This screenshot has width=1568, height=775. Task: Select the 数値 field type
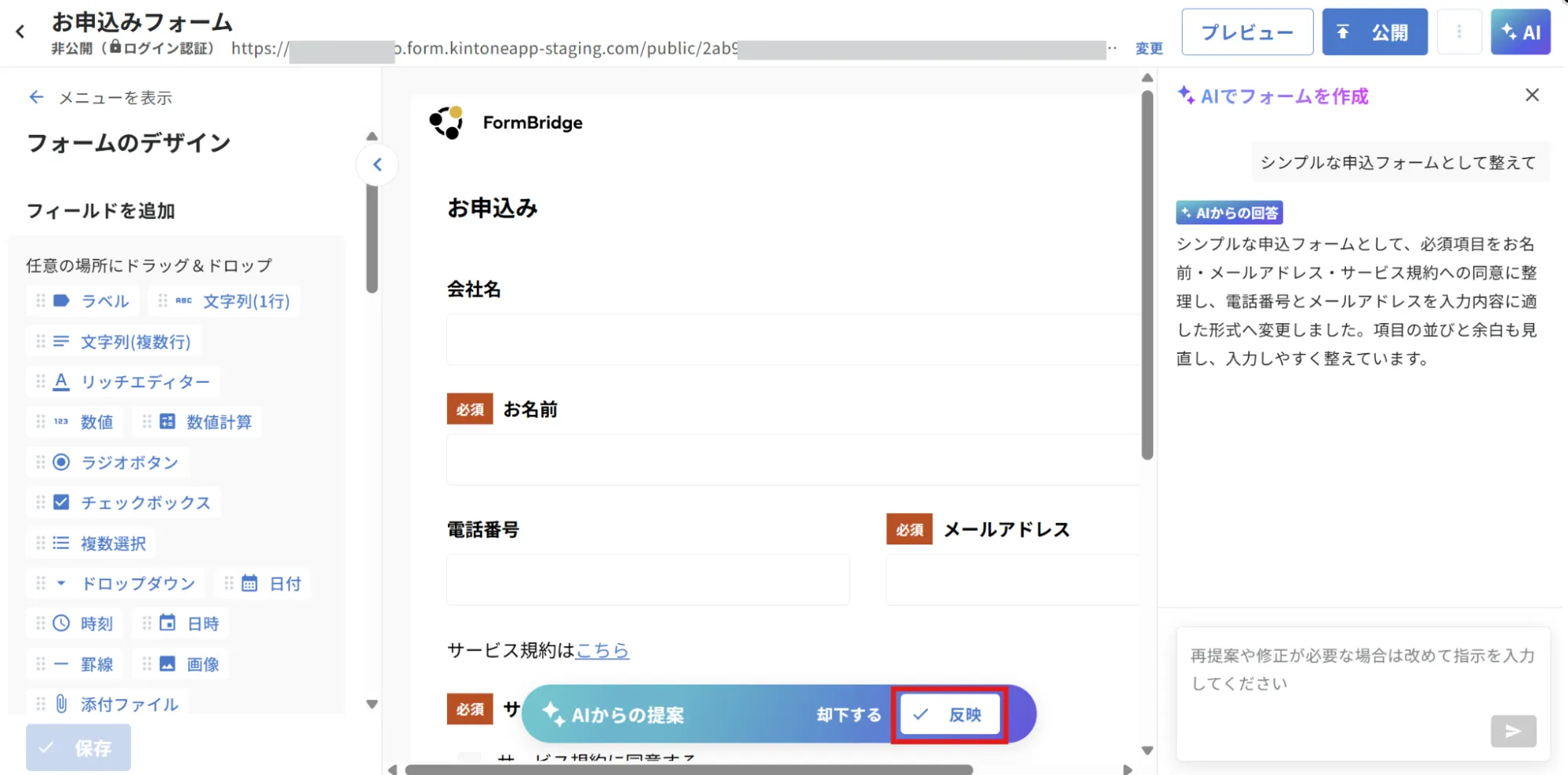tap(75, 422)
